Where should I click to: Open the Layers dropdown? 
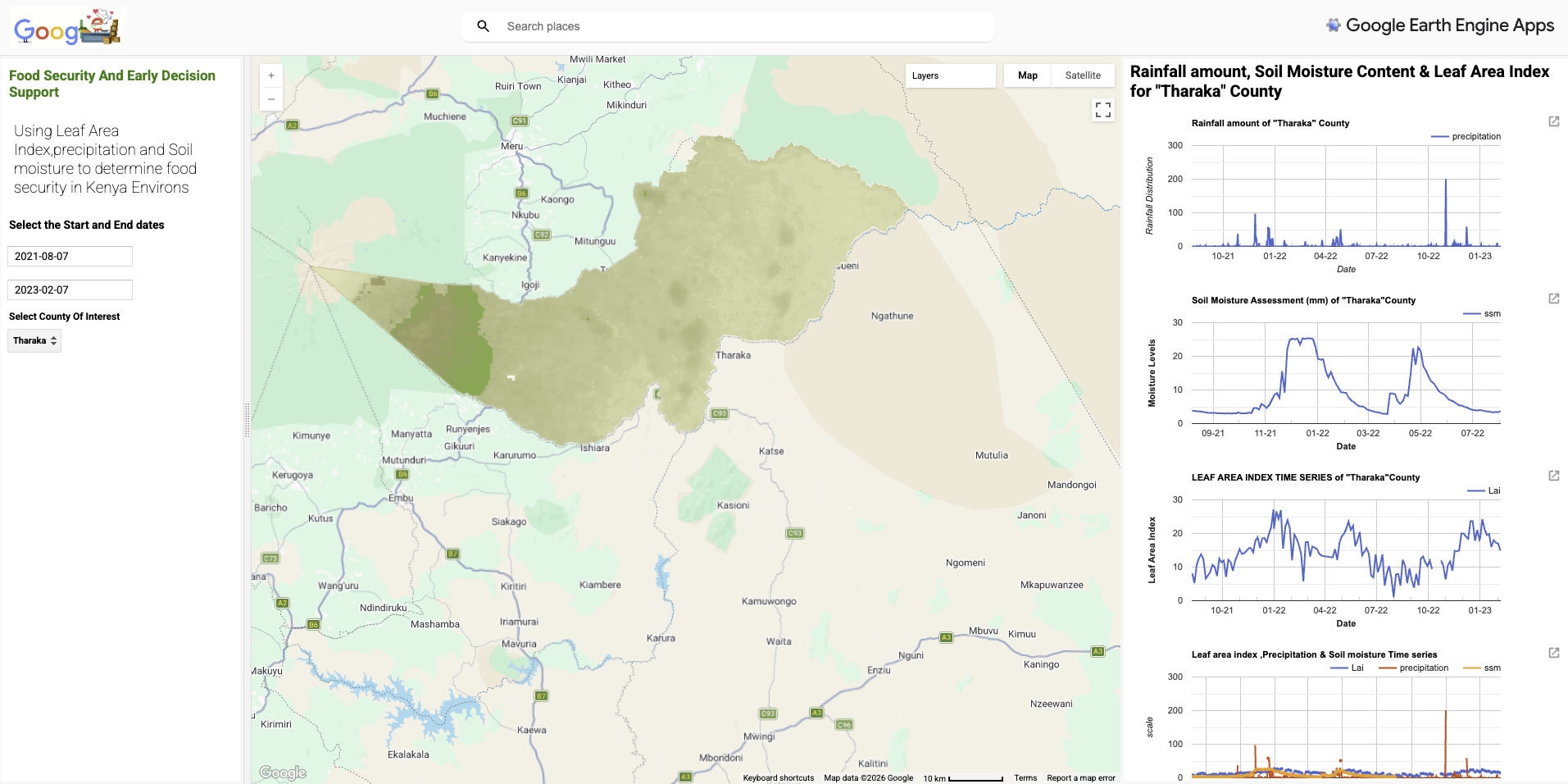point(951,75)
